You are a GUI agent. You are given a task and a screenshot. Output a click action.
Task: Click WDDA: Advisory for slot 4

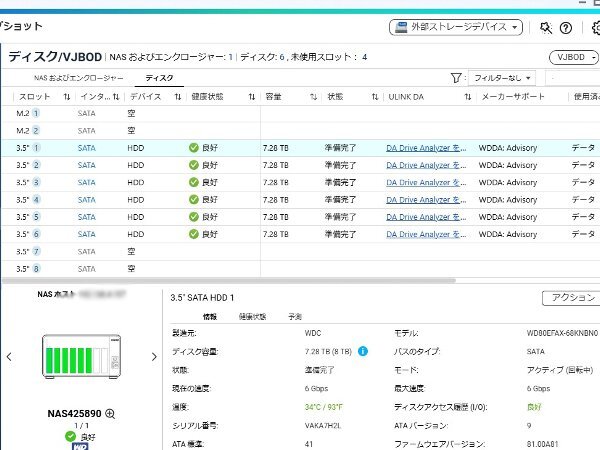pos(508,200)
